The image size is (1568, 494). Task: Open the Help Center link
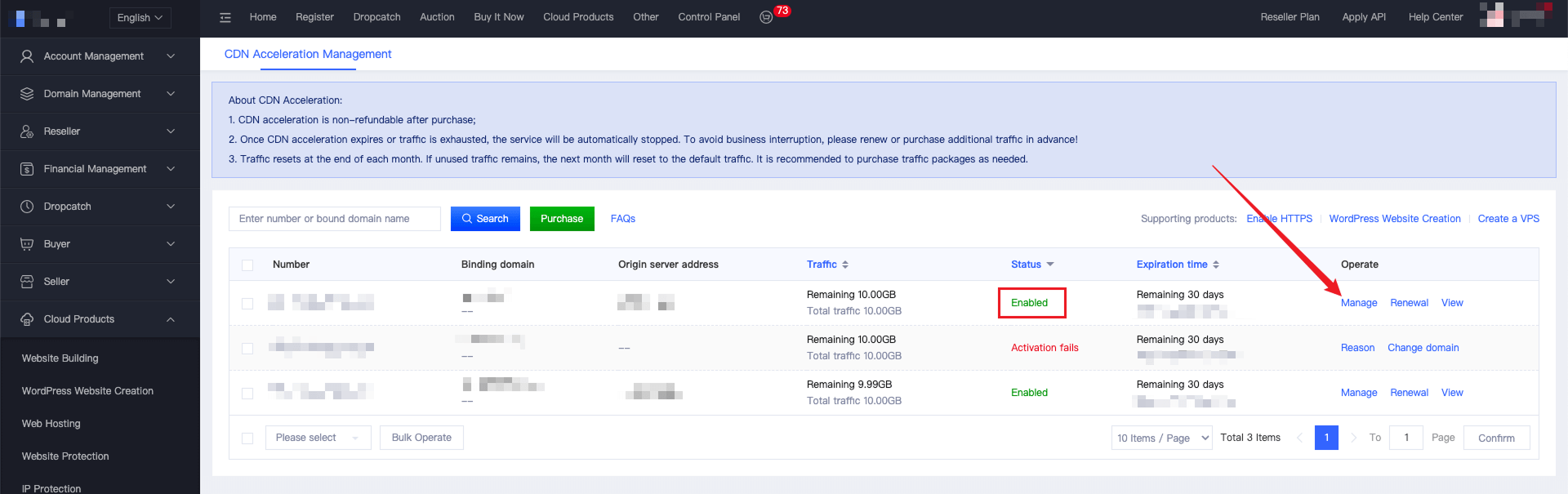point(1436,17)
